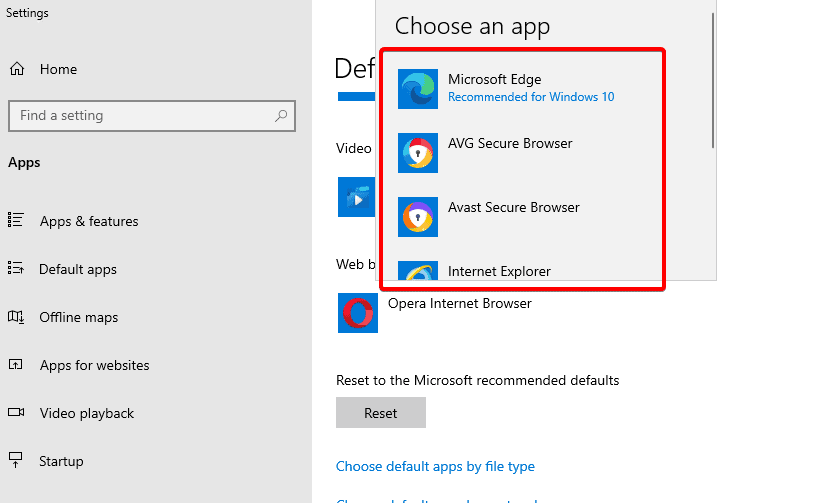Click Recommended for Windows 10 text
815x503 pixels.
531,97
